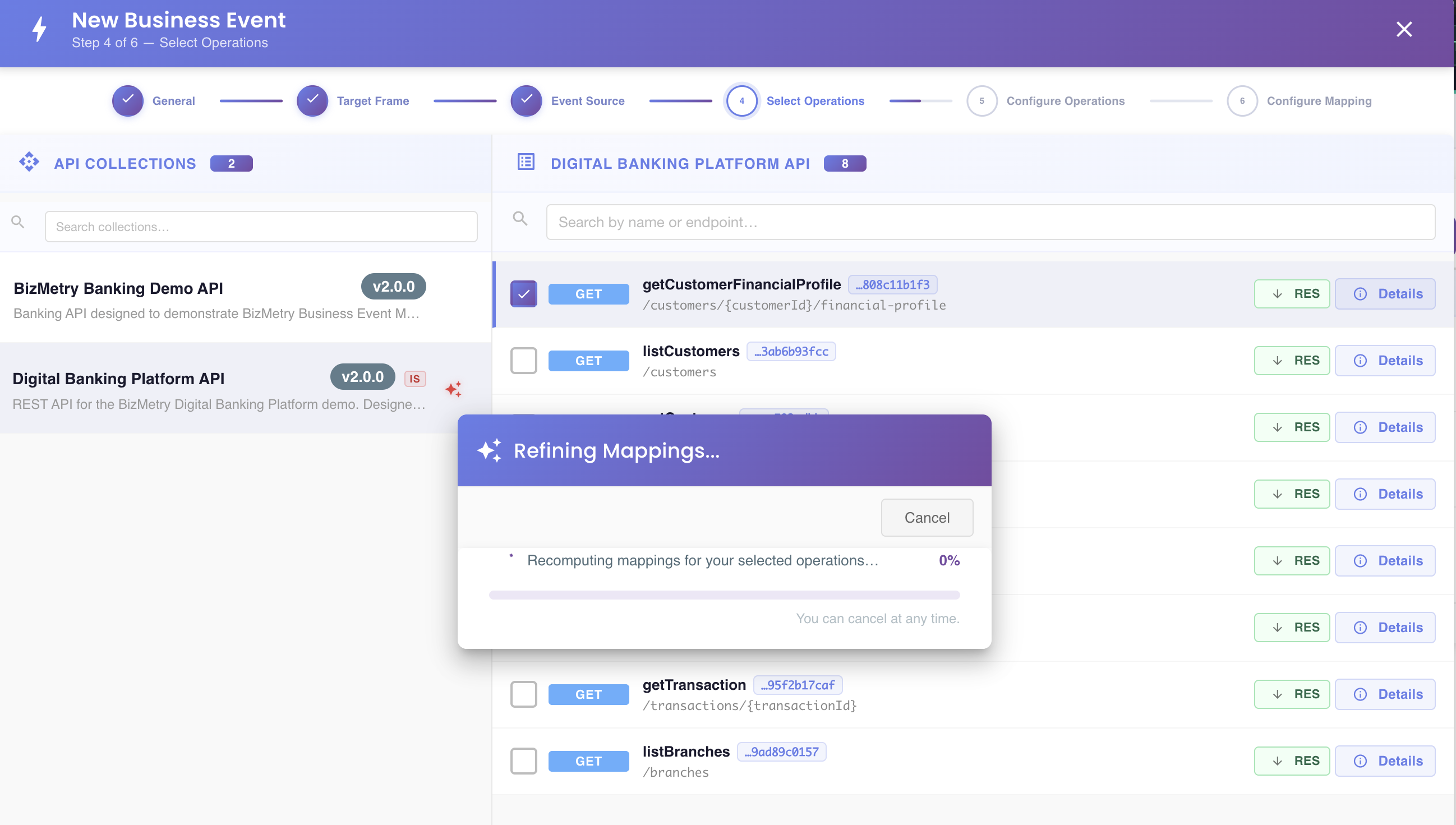Expand RES for getTransaction

click(1292, 694)
